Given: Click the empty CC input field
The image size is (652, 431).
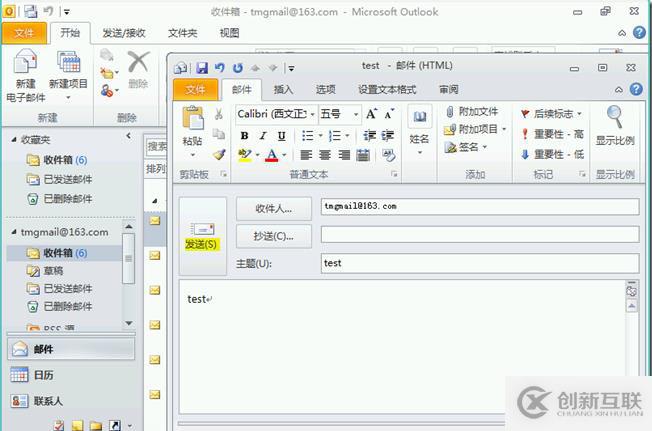Looking at the screenshot, I should 480,234.
